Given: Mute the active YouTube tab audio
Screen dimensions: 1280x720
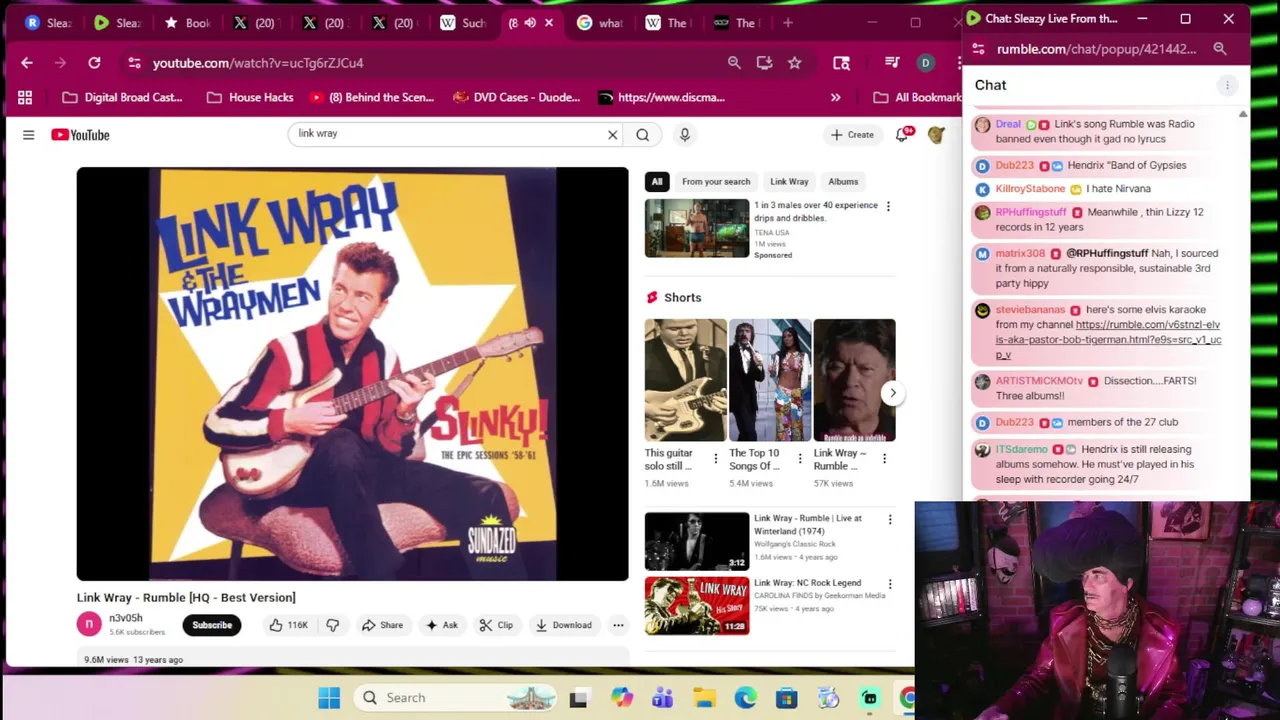Looking at the screenshot, I should coord(531,23).
